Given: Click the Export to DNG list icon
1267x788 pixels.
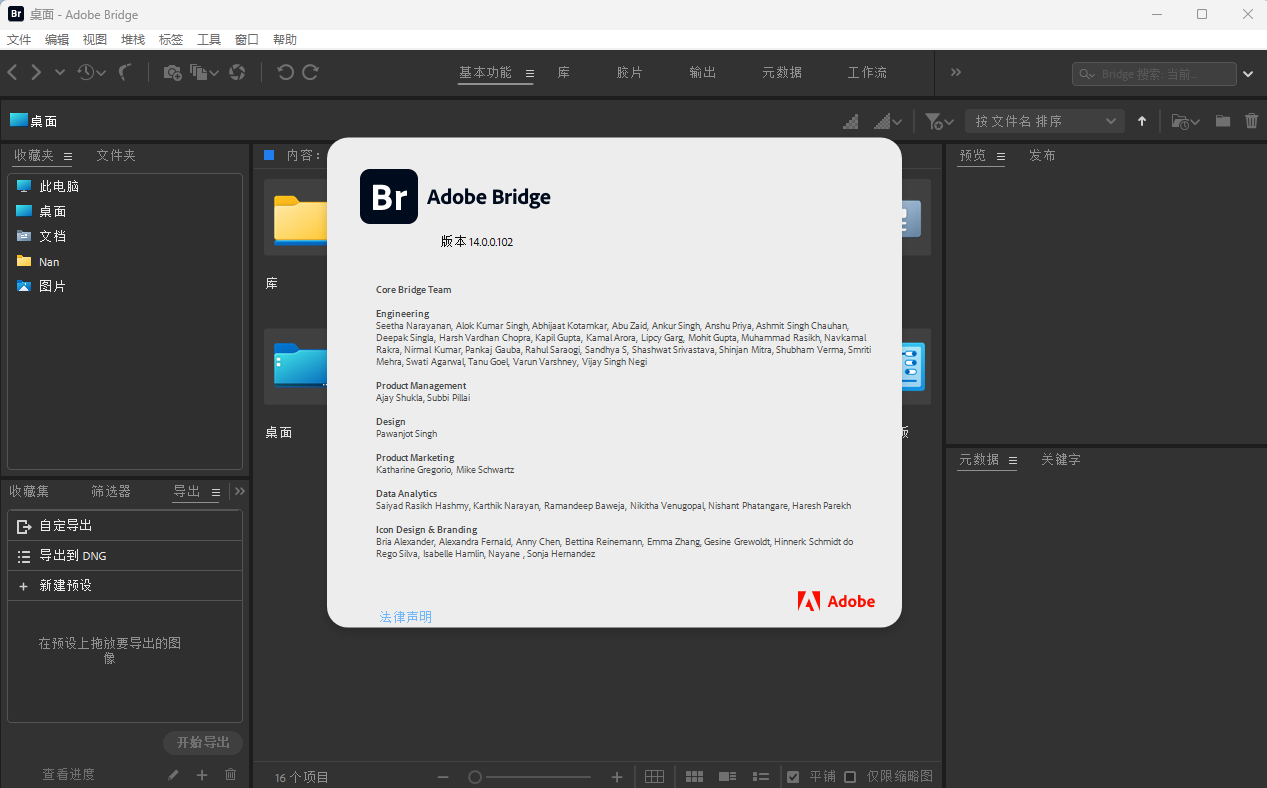Looking at the screenshot, I should click(x=25, y=556).
